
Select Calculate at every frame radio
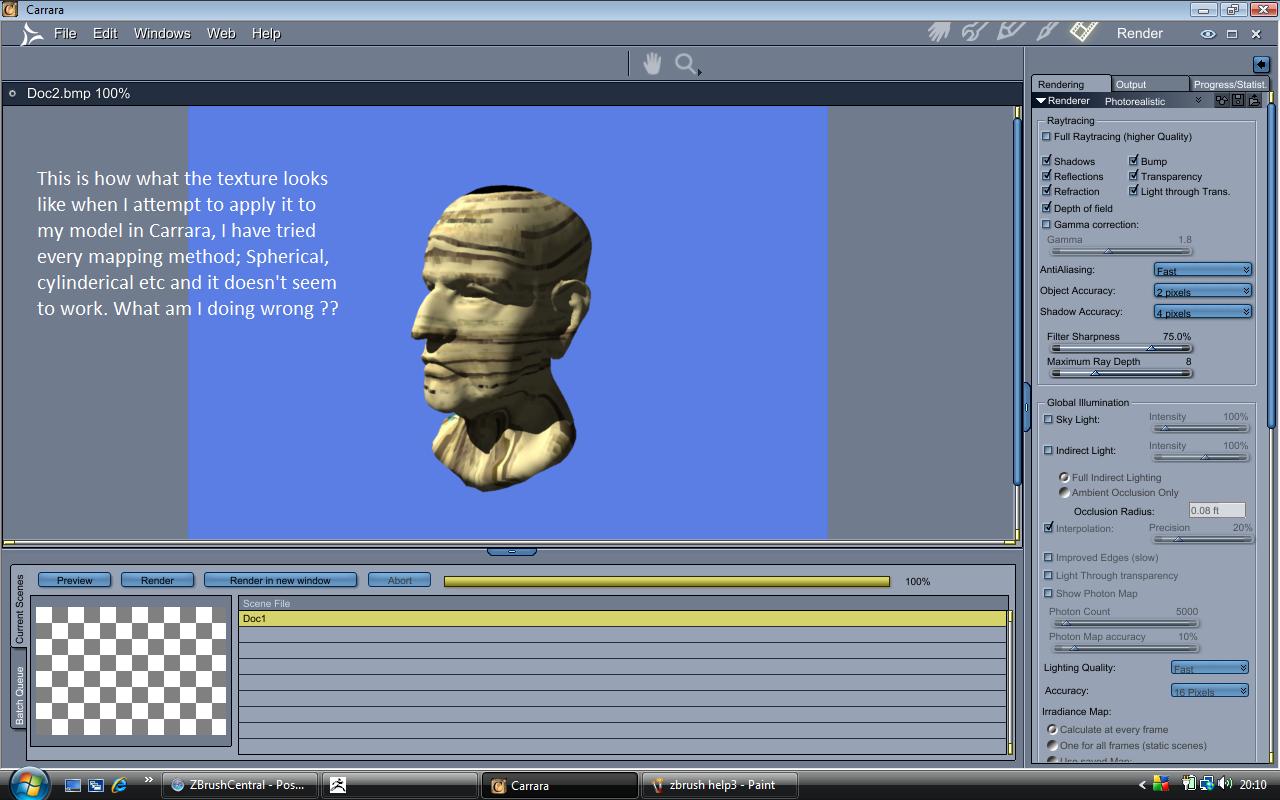pyautogui.click(x=1052, y=729)
